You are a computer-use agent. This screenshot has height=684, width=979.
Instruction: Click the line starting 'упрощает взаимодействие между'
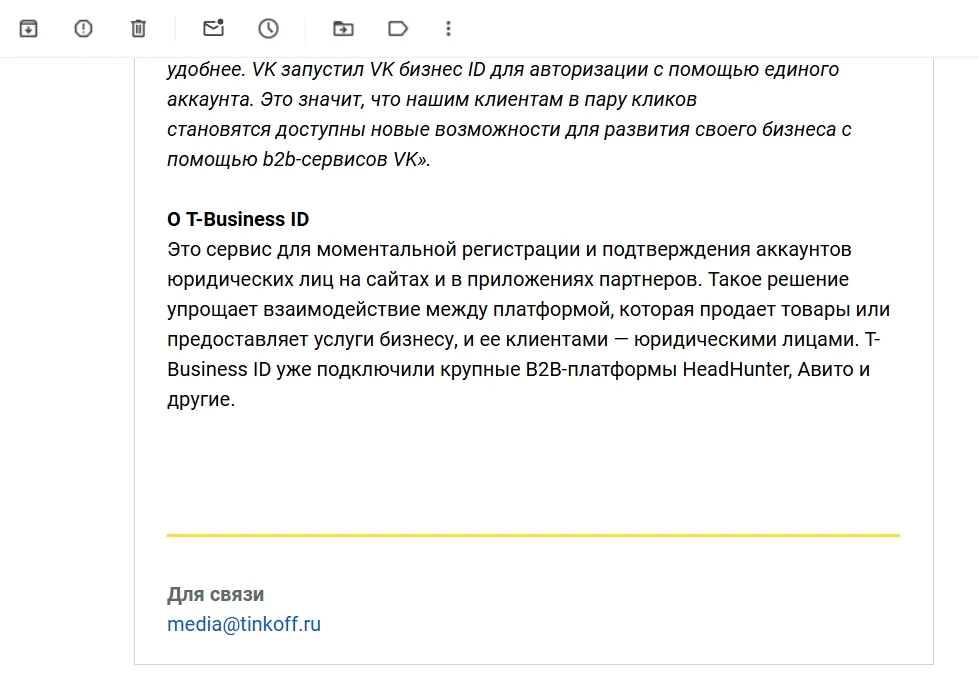tap(528, 310)
